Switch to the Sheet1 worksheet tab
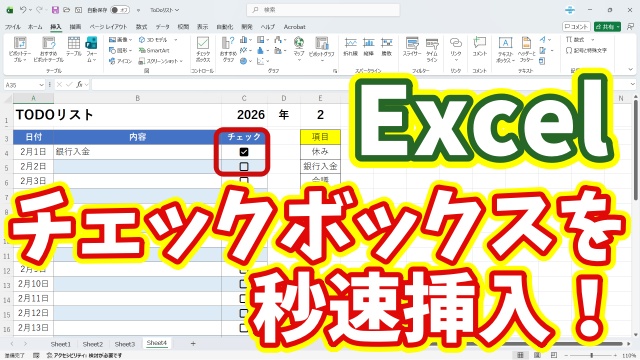This screenshot has height=360, width=640. coord(60,344)
